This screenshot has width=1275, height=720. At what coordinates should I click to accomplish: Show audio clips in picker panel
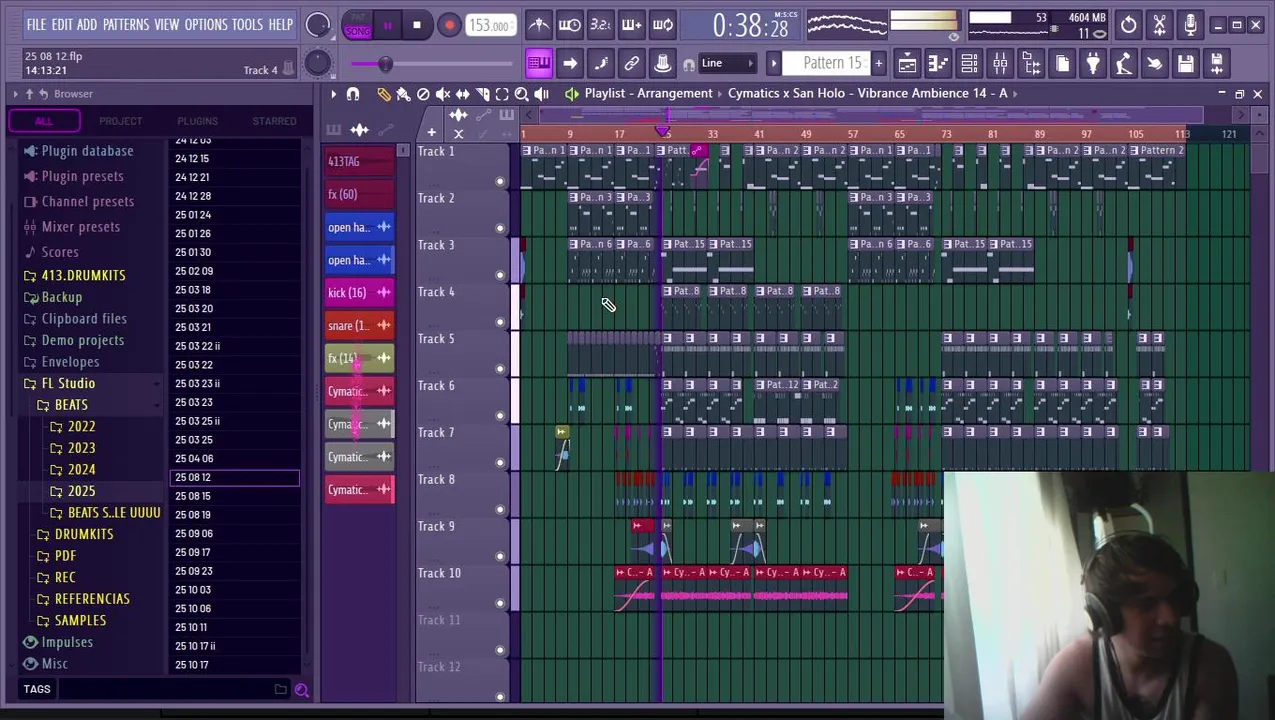pyautogui.click(x=359, y=130)
